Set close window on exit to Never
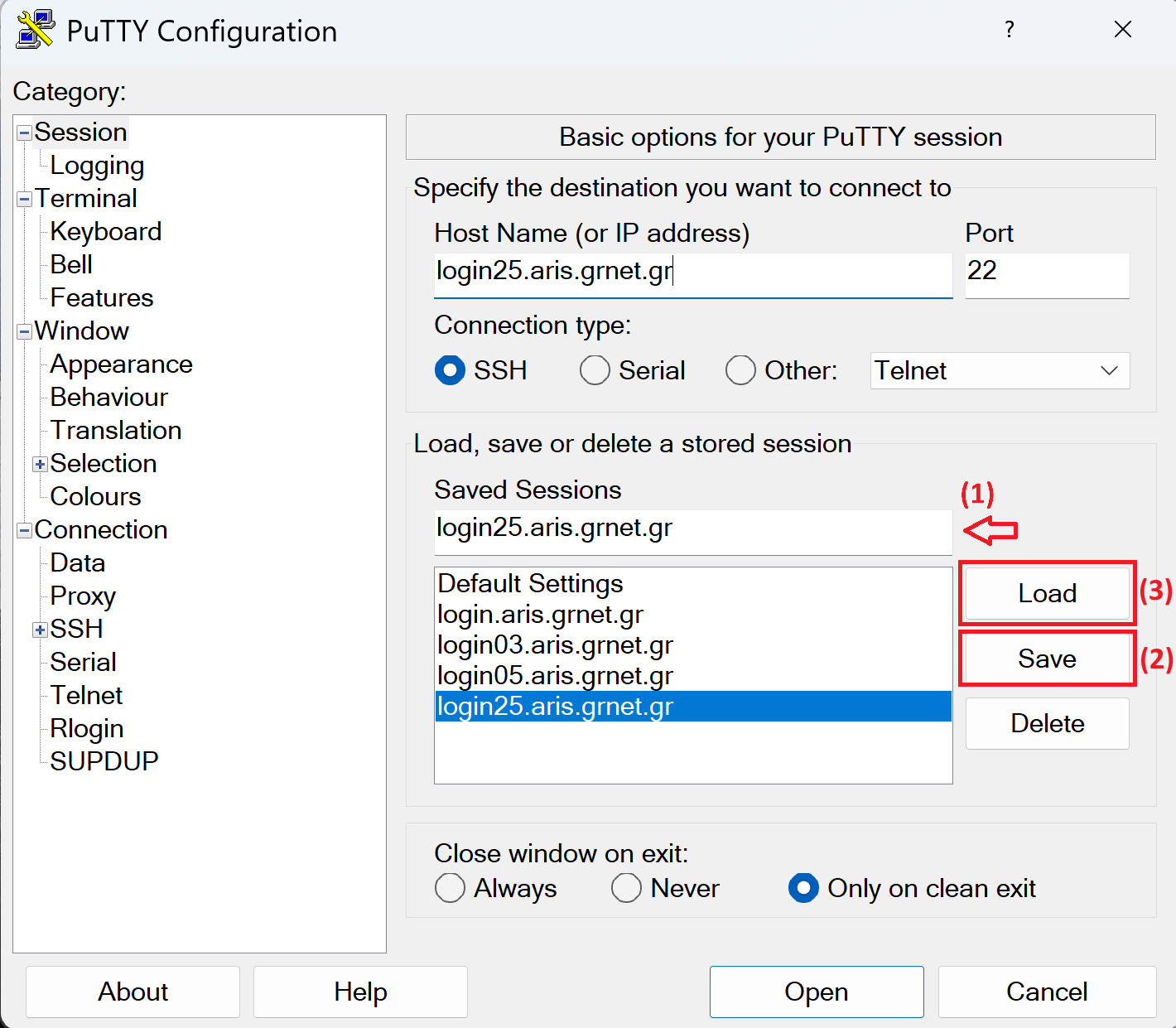 626,888
